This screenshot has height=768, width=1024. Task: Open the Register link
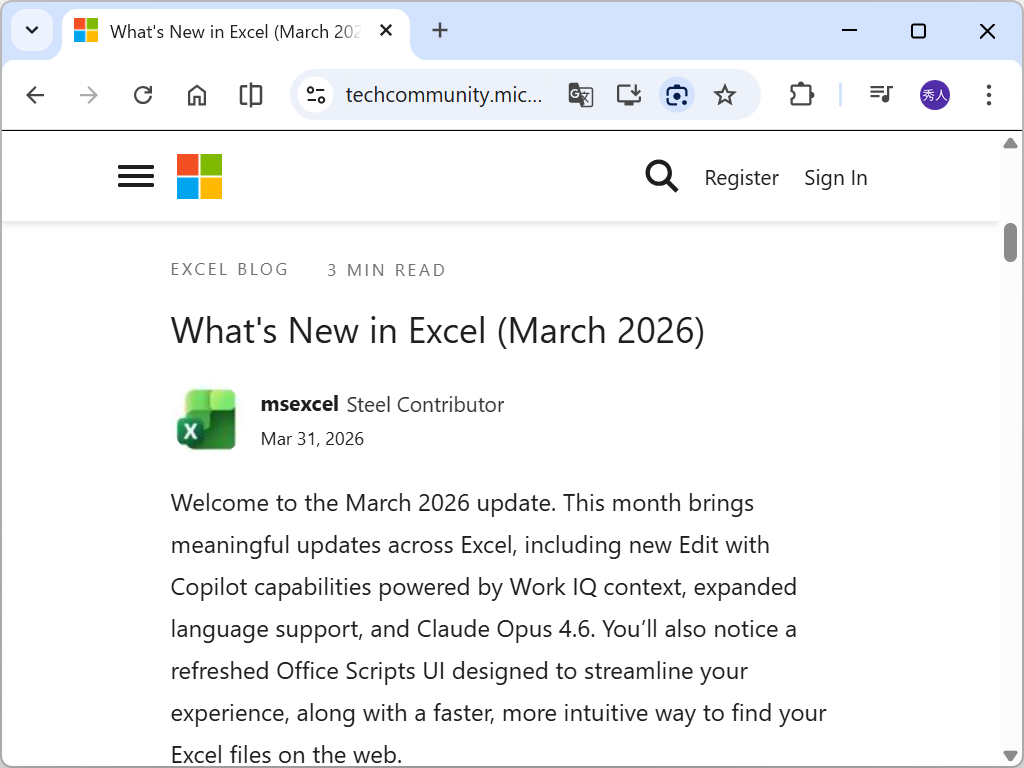pos(742,177)
